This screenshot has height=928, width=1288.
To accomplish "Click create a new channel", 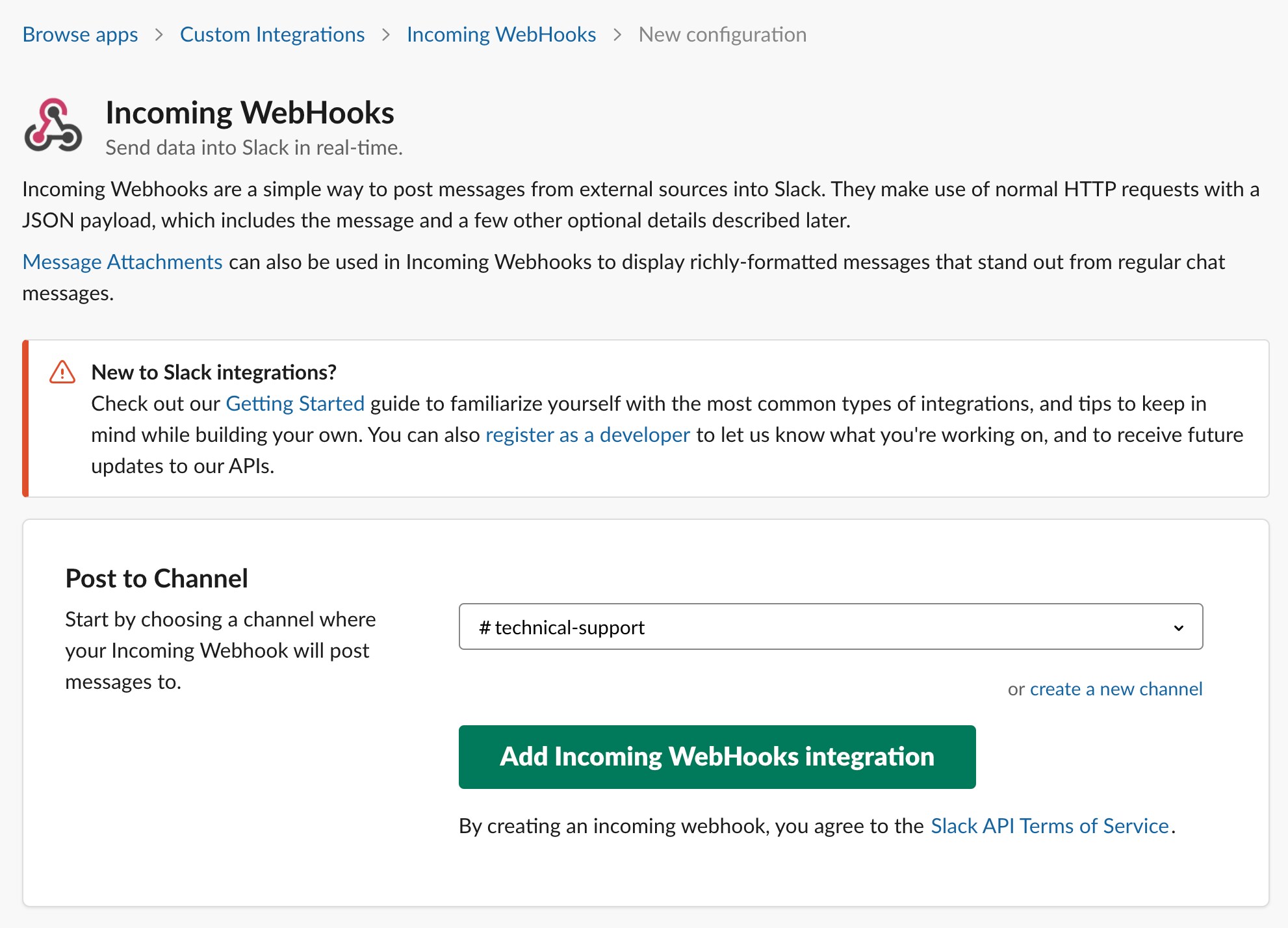I will pos(1115,689).
